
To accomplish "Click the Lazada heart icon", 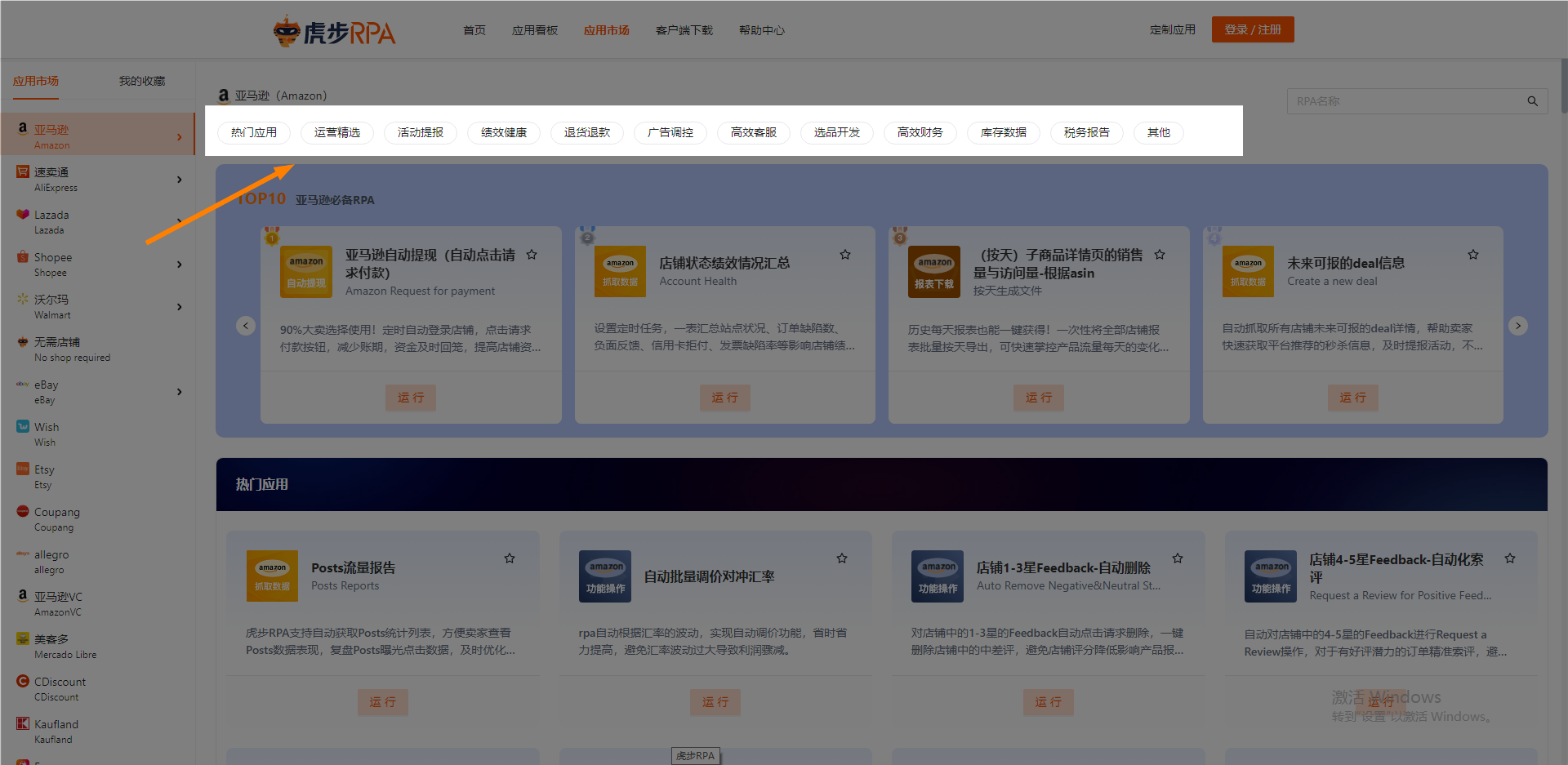I will tap(23, 214).
